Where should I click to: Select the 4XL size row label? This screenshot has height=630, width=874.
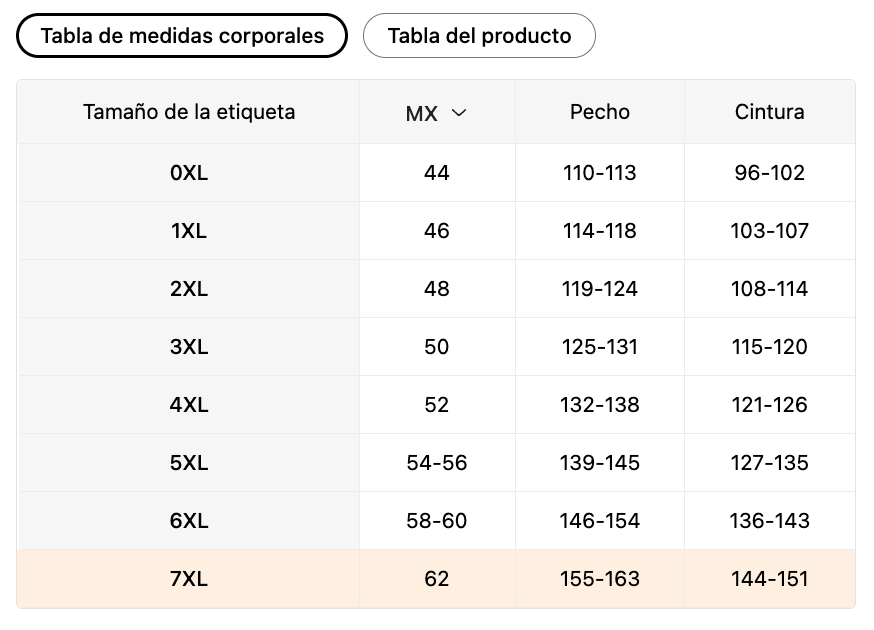[x=189, y=405]
